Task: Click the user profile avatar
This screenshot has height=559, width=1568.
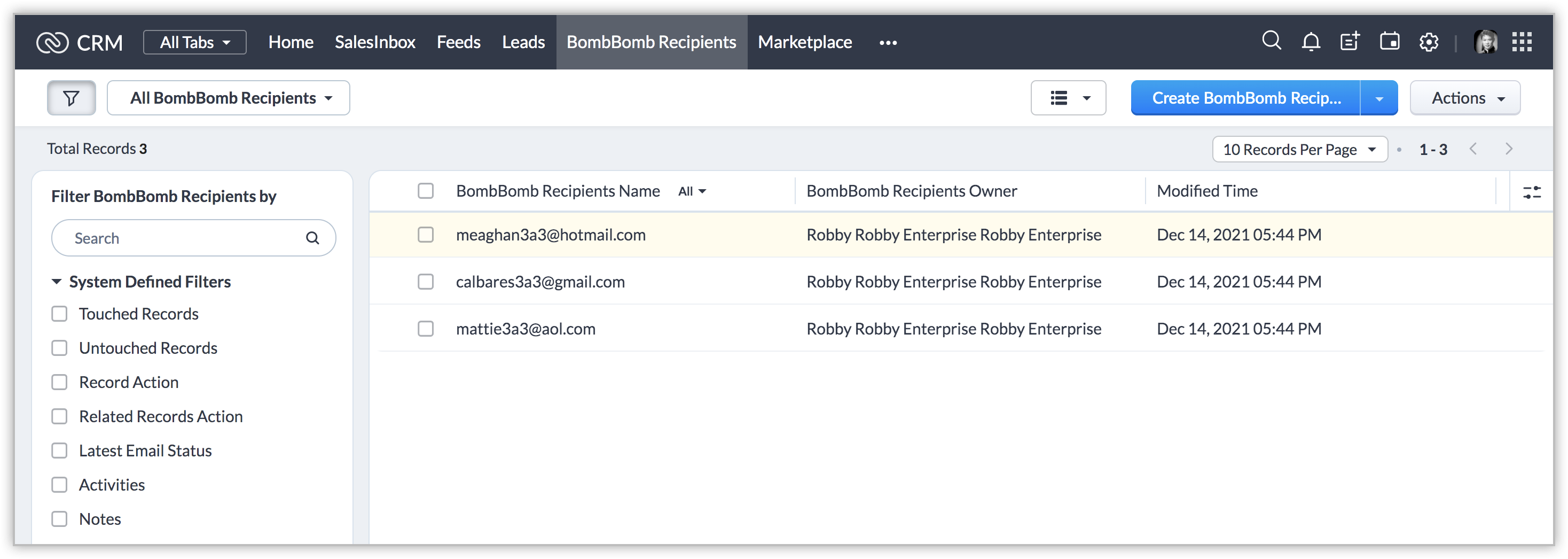Action: [1485, 42]
